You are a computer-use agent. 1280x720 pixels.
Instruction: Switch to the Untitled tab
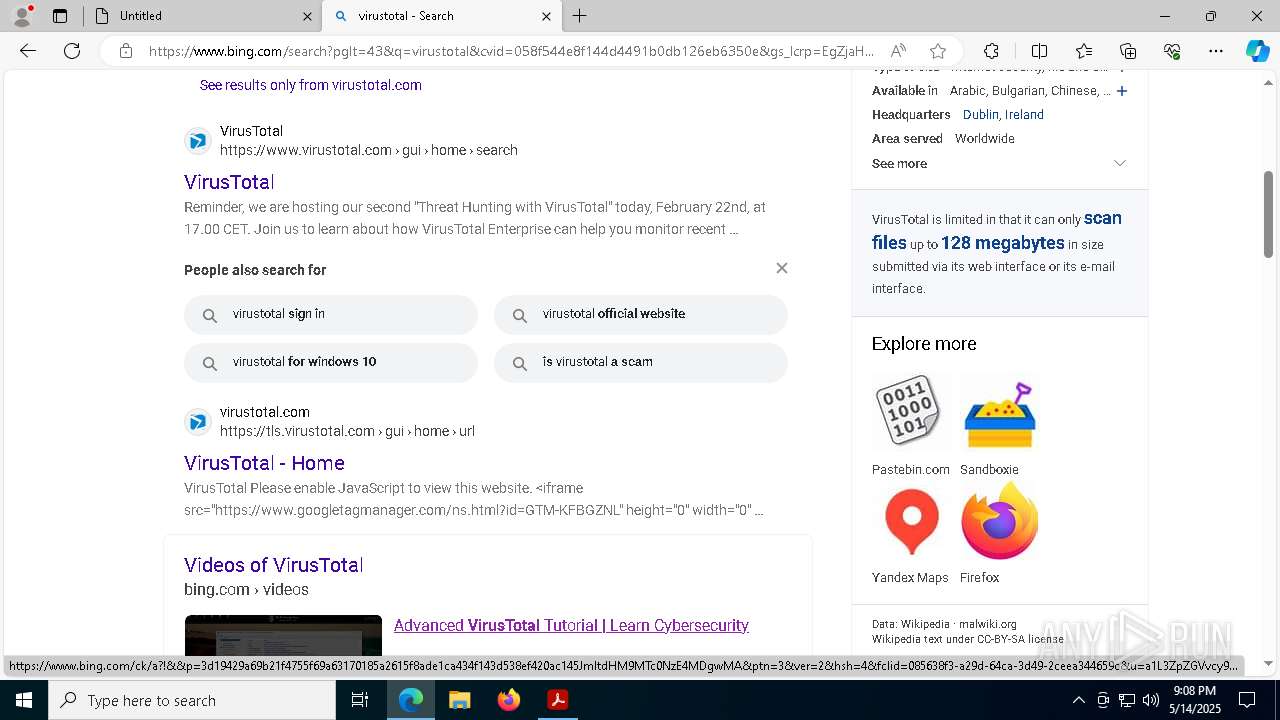200,16
